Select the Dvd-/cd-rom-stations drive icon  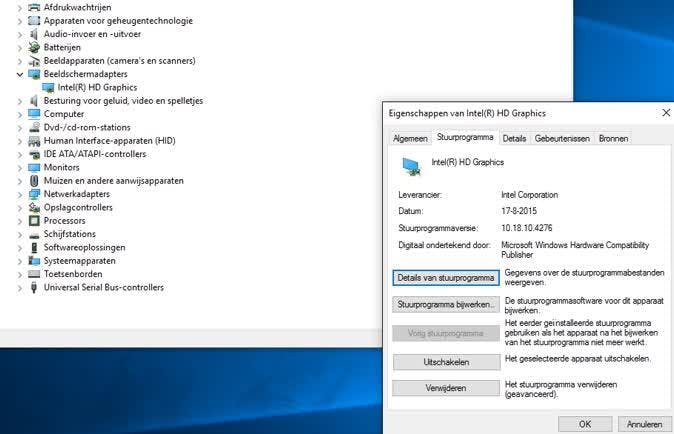34,127
